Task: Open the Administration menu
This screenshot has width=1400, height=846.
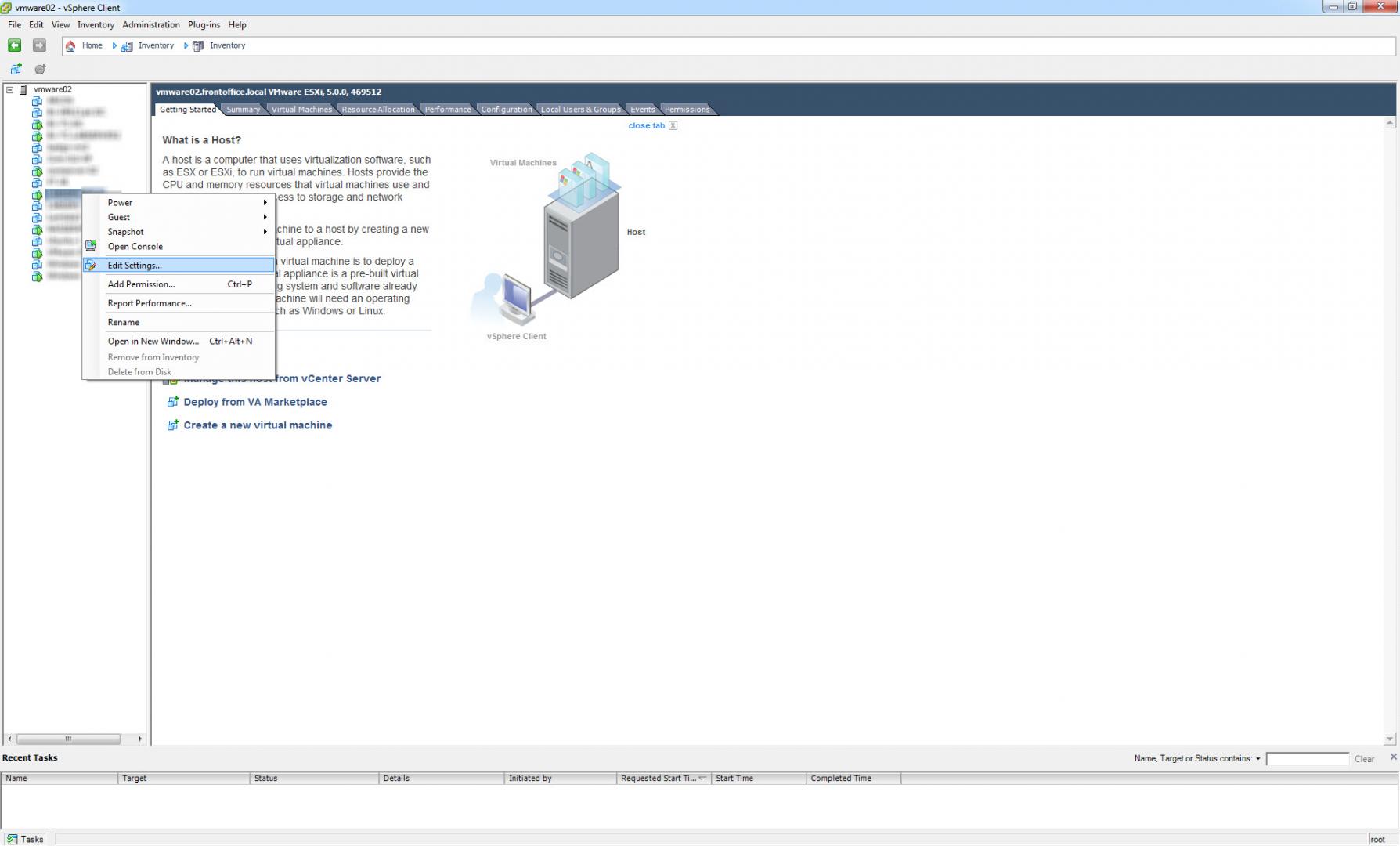Action: click(x=151, y=25)
